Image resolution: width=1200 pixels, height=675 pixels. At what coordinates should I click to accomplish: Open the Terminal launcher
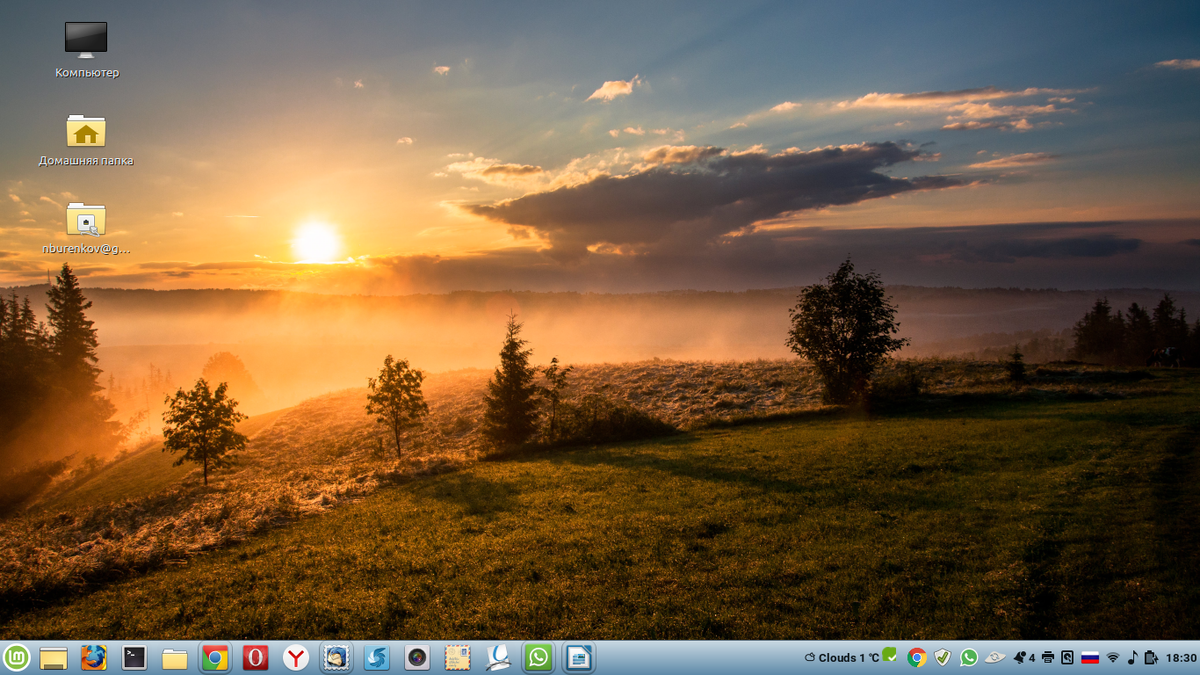coord(134,657)
